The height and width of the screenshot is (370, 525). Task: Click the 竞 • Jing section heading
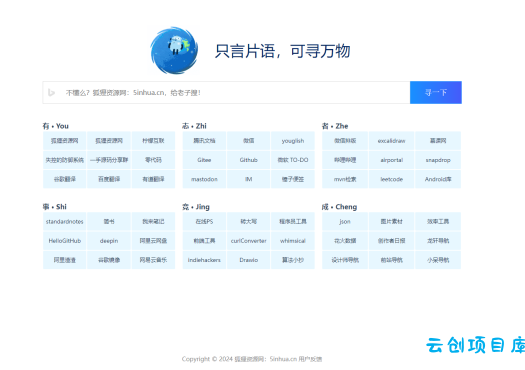(196, 207)
